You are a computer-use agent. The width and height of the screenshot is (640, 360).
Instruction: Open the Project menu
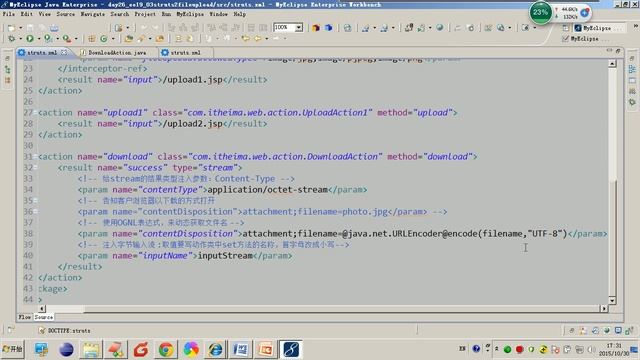click(x=145, y=14)
